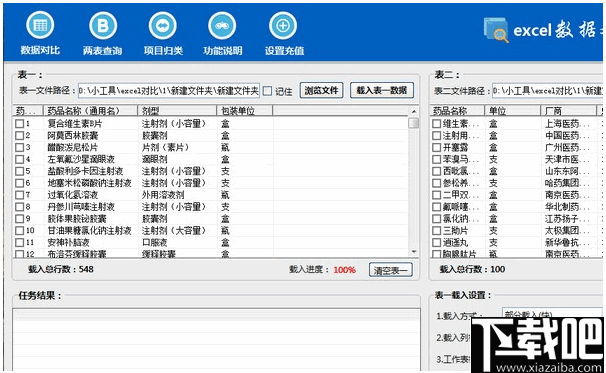This screenshot has height=373, width=606.
Task: Select 左氧氟沙星滴眼液 row text
Action: 81,159
